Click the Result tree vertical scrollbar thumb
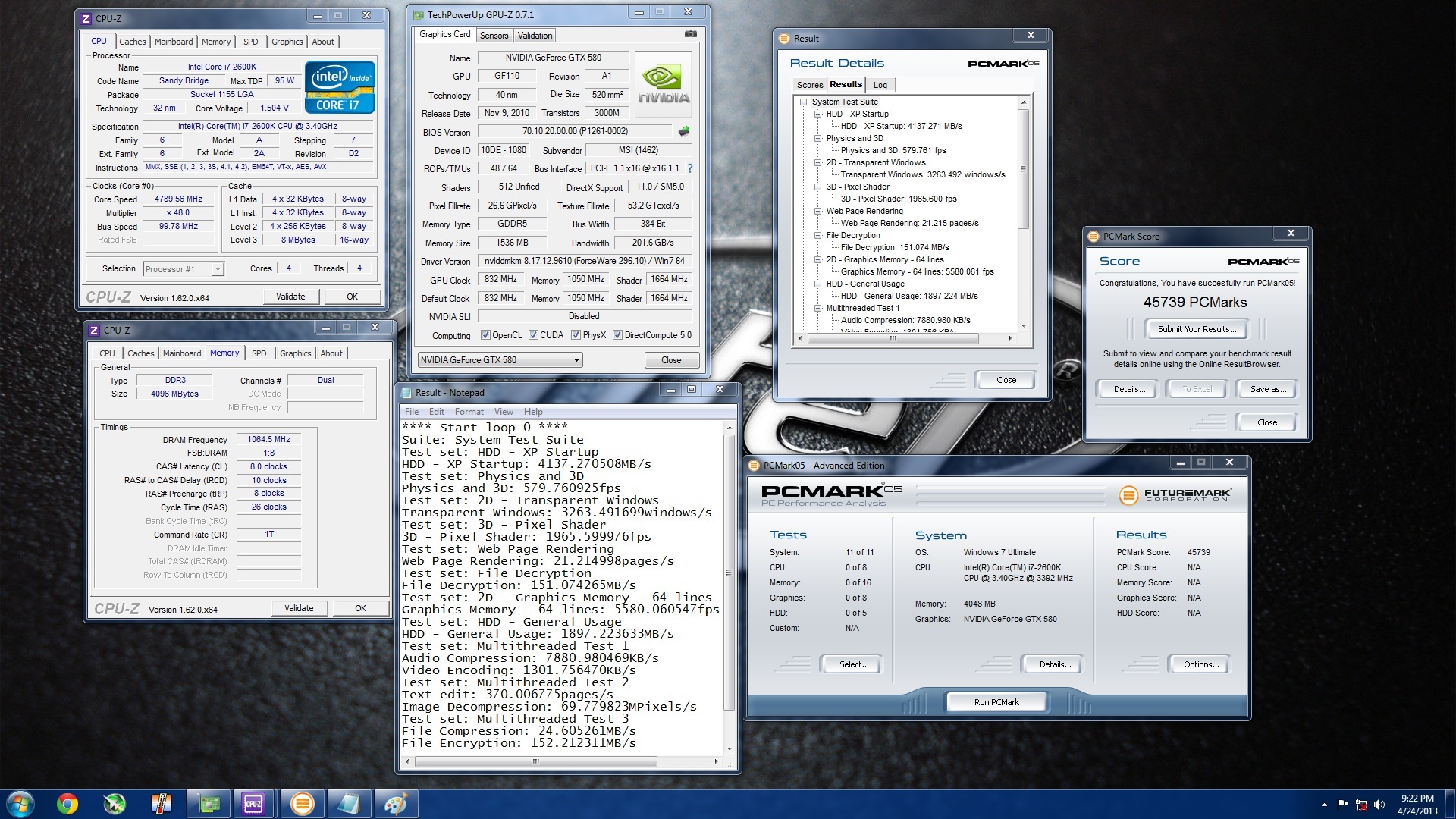The width and height of the screenshot is (1456, 819). coord(1023,168)
